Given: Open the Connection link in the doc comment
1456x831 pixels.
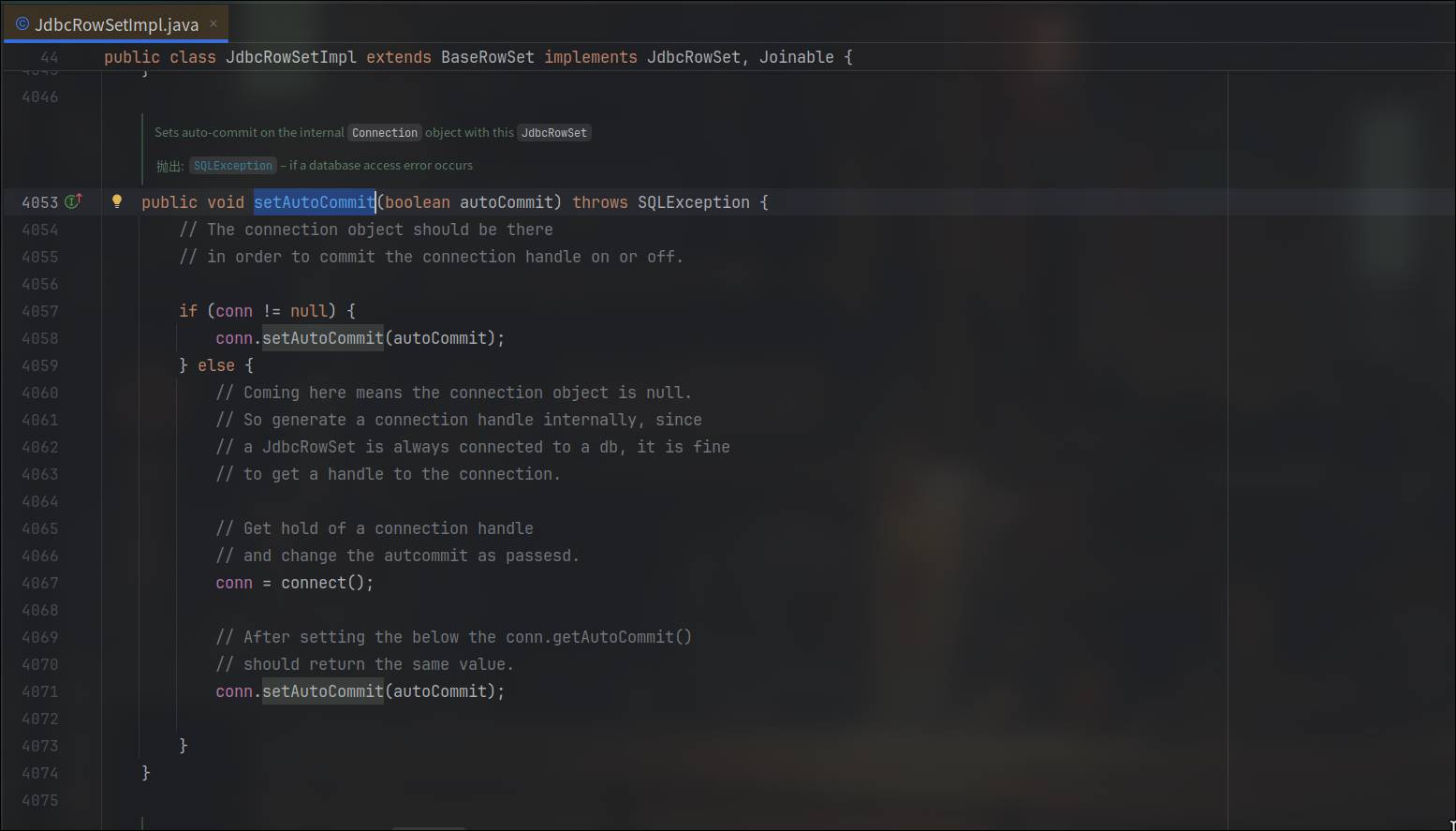Looking at the screenshot, I should point(384,133).
